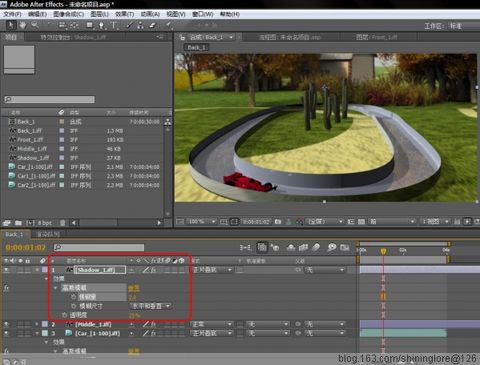Toggle stopwatch for the opacity property
Viewport: 480px width, 365px height.
64,315
